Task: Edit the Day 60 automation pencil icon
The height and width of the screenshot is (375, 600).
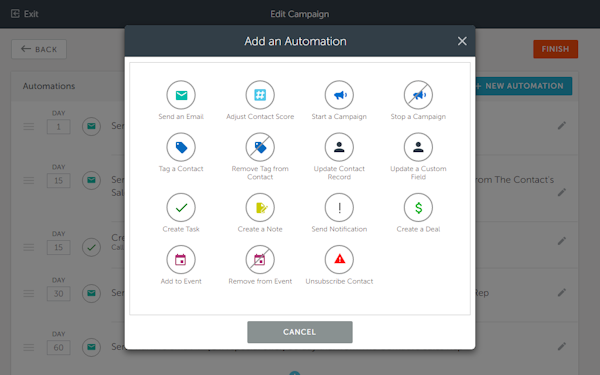Action: [x=561, y=346]
